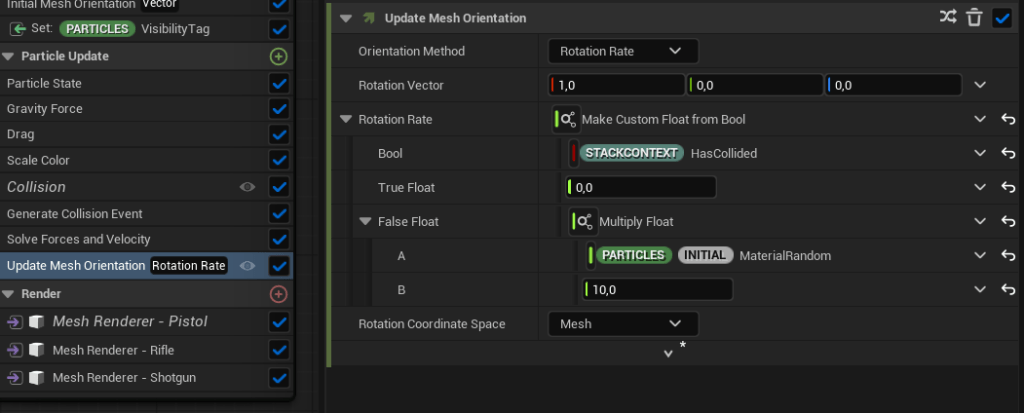This screenshot has width=1024, height=413.
Task: Reset Rotation Rate to default with the arrow icon
Action: point(1008,120)
